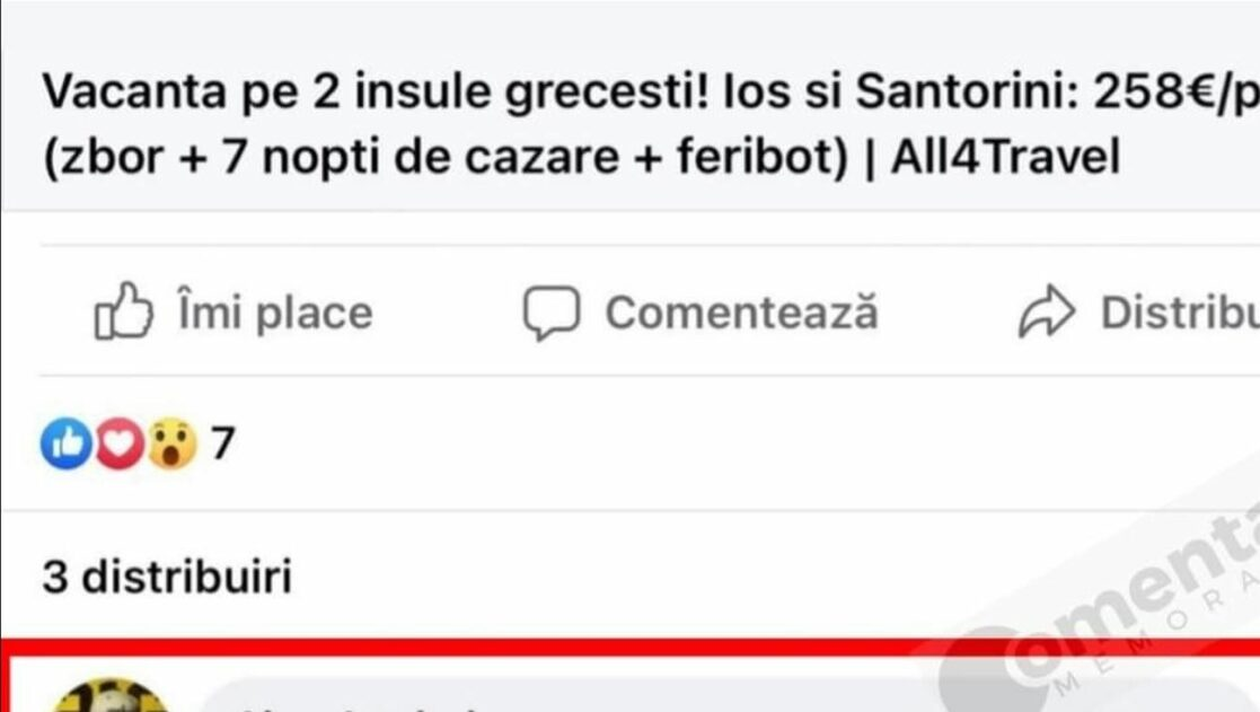Click the wow face reaction emoji
The image size is (1260, 712).
click(172, 444)
